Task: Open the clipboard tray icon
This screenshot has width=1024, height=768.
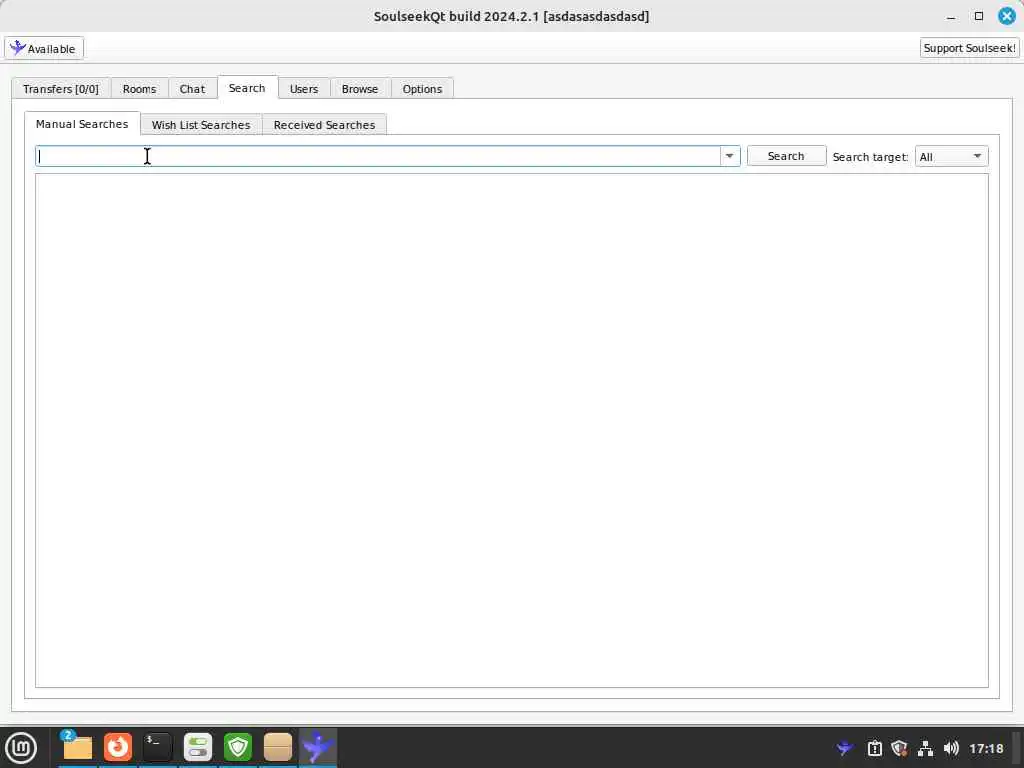Action: coord(874,748)
